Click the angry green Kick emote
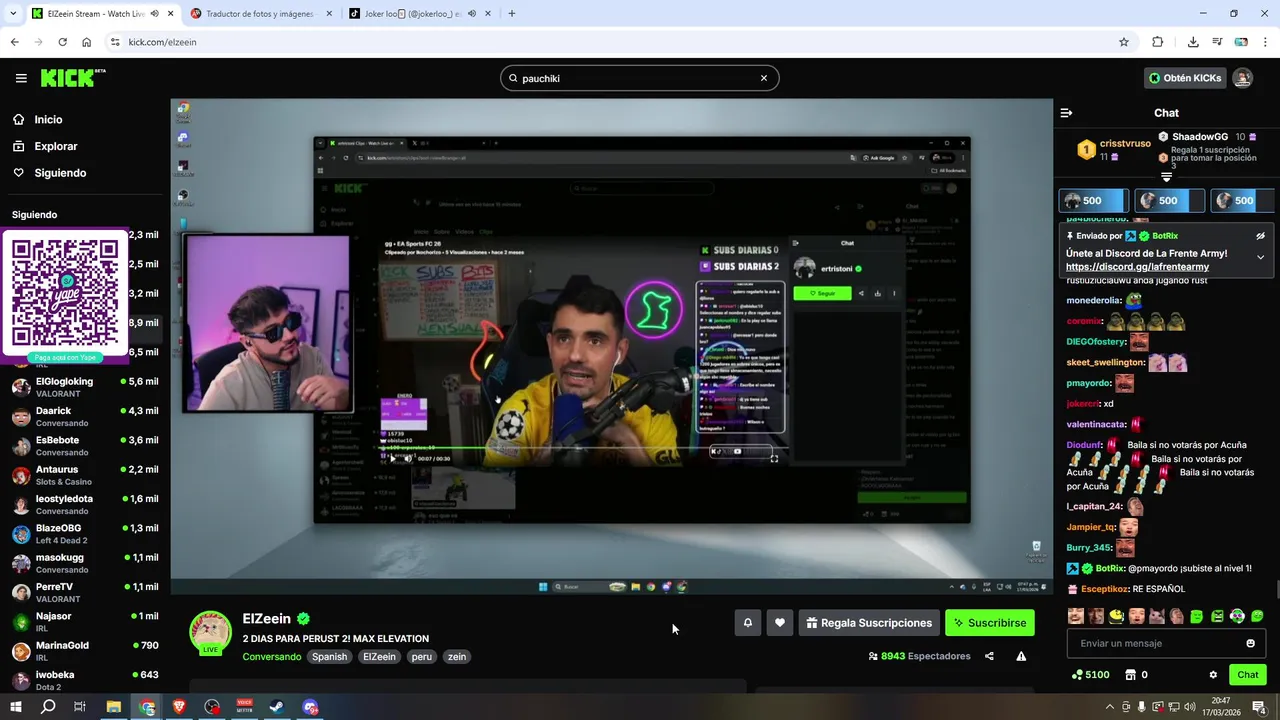This screenshot has width=1280, height=720. tap(1217, 616)
